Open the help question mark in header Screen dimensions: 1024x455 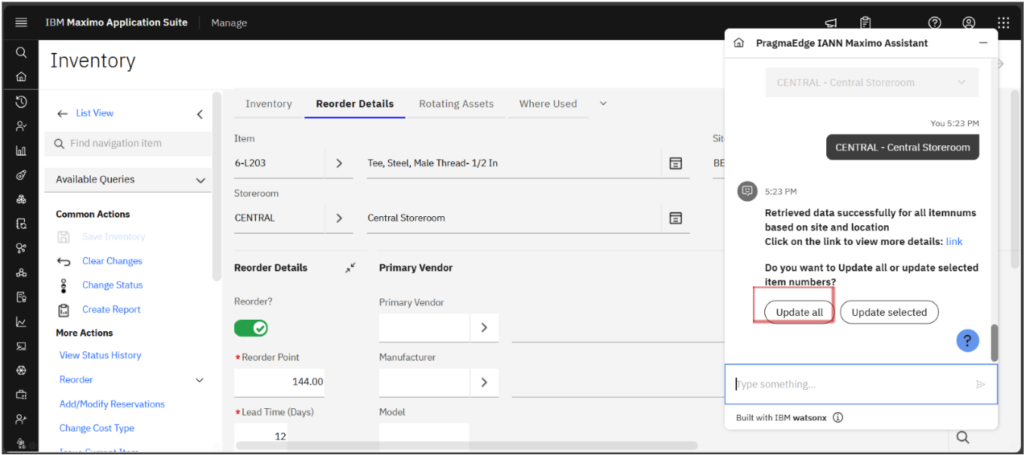pyautogui.click(x=935, y=23)
